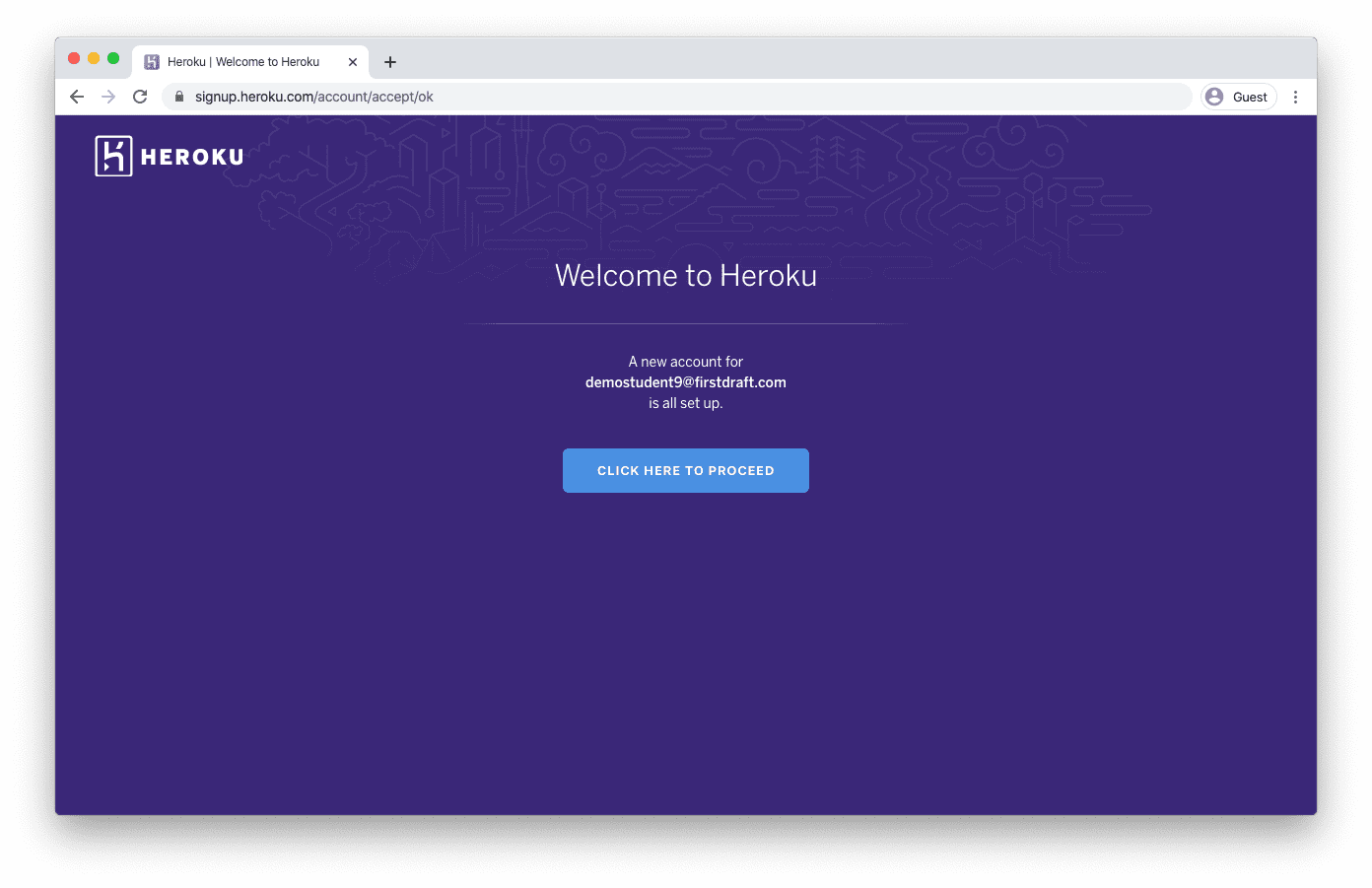Click the yellow macOS minimize button
The width and height of the screenshot is (1372, 888).
pyautogui.click(x=94, y=58)
